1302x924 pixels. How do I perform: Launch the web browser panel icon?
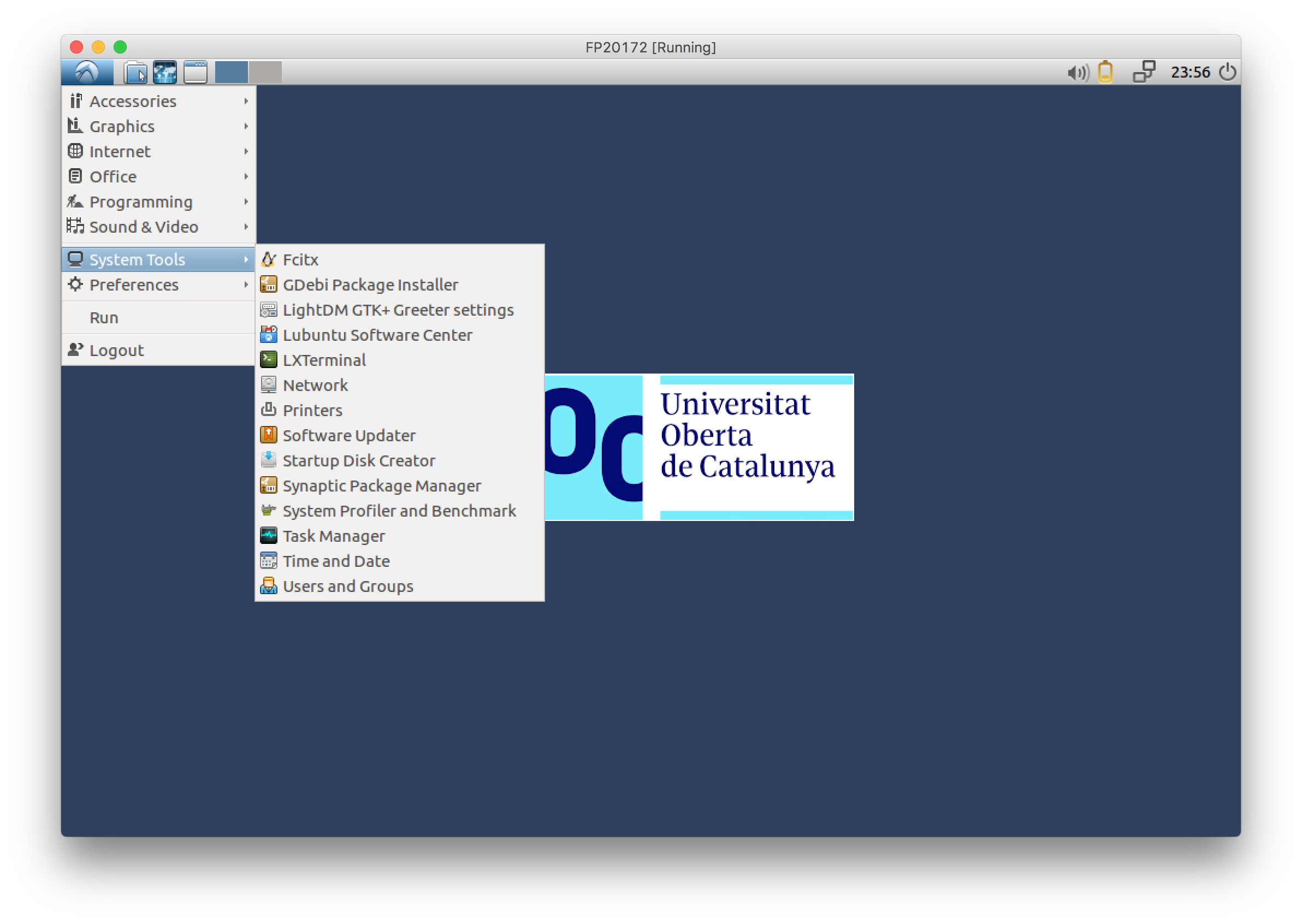tap(165, 72)
